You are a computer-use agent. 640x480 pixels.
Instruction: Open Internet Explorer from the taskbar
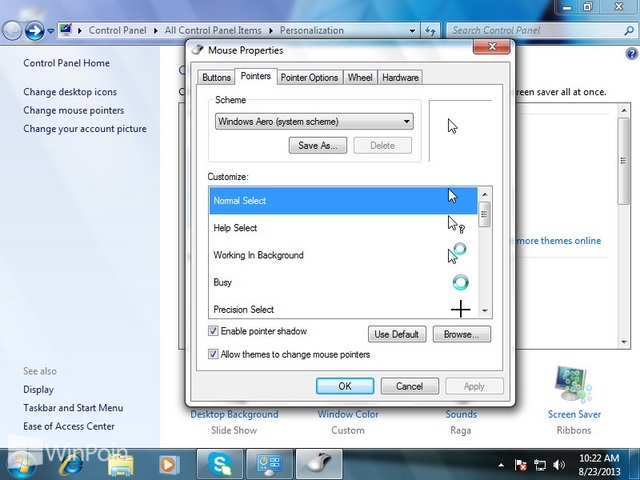click(72, 464)
